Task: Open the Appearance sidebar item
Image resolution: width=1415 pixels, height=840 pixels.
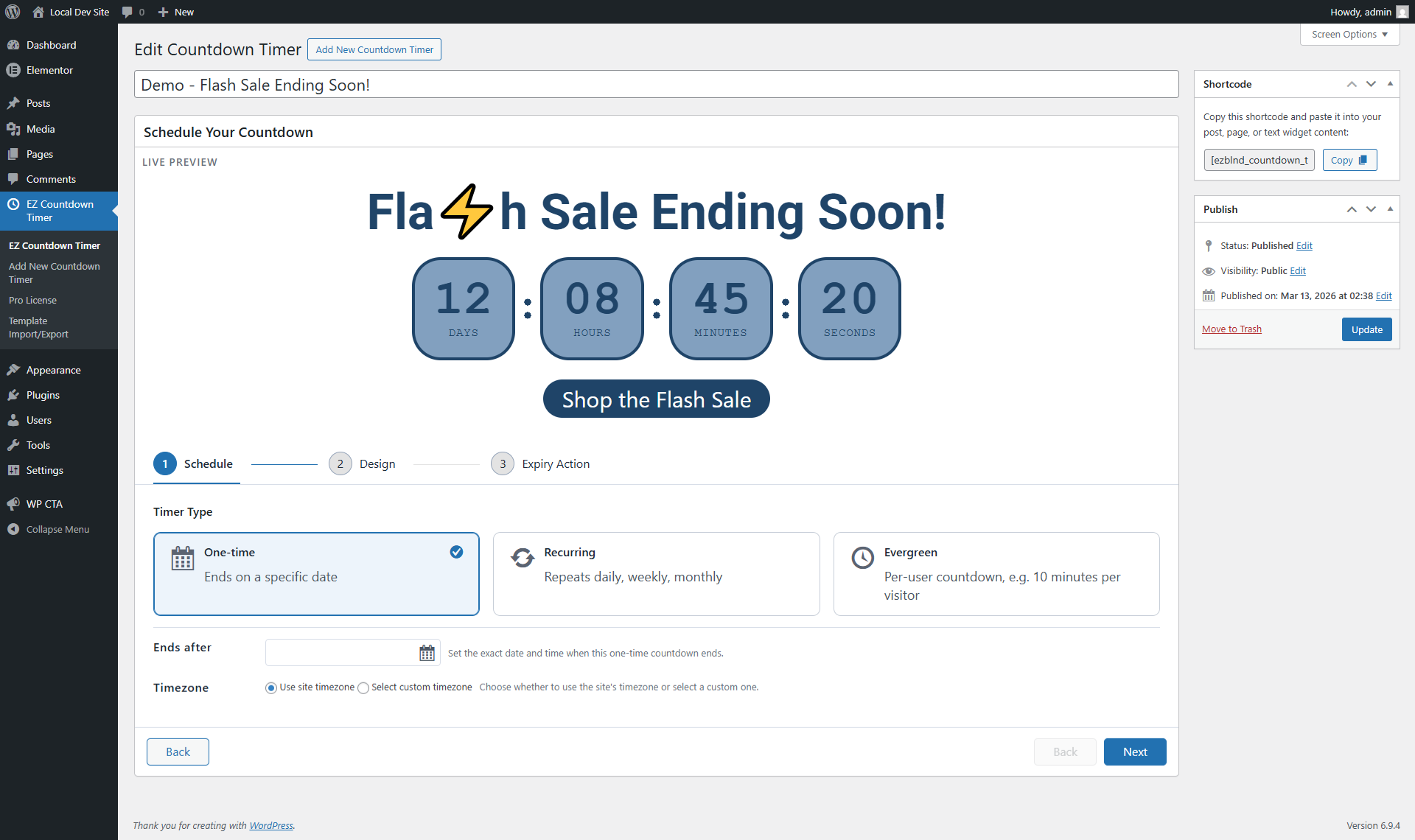Action: tap(53, 370)
